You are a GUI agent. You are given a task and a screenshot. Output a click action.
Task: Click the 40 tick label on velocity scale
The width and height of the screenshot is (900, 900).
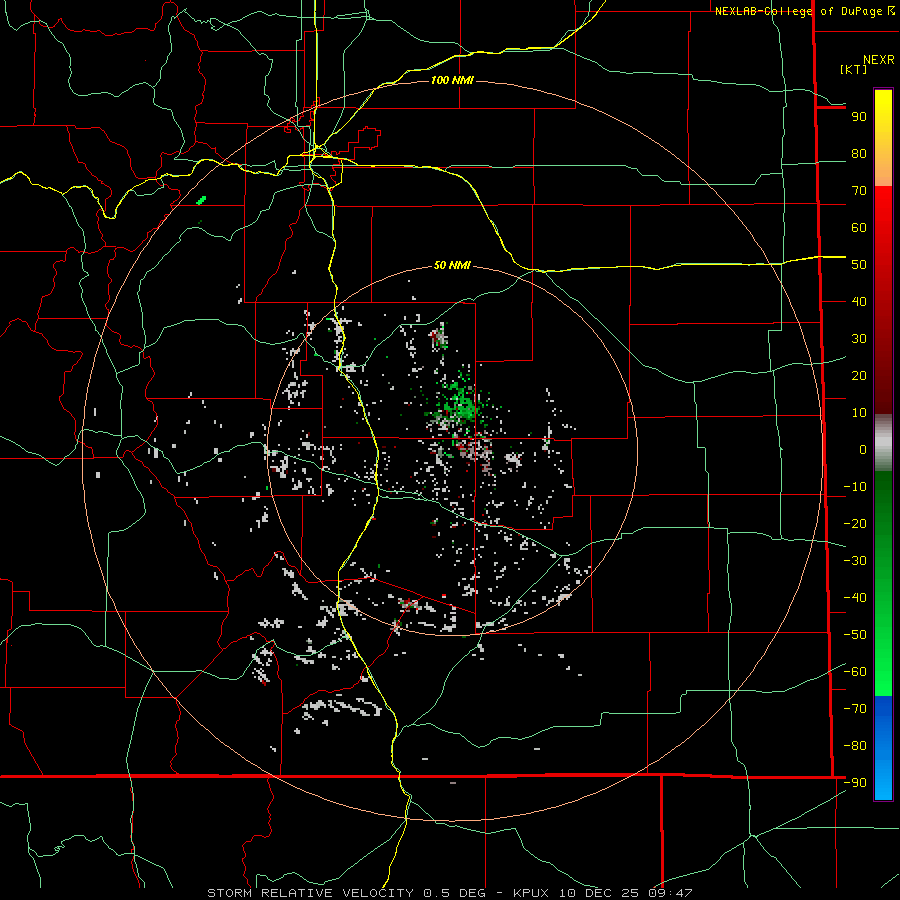pos(859,302)
